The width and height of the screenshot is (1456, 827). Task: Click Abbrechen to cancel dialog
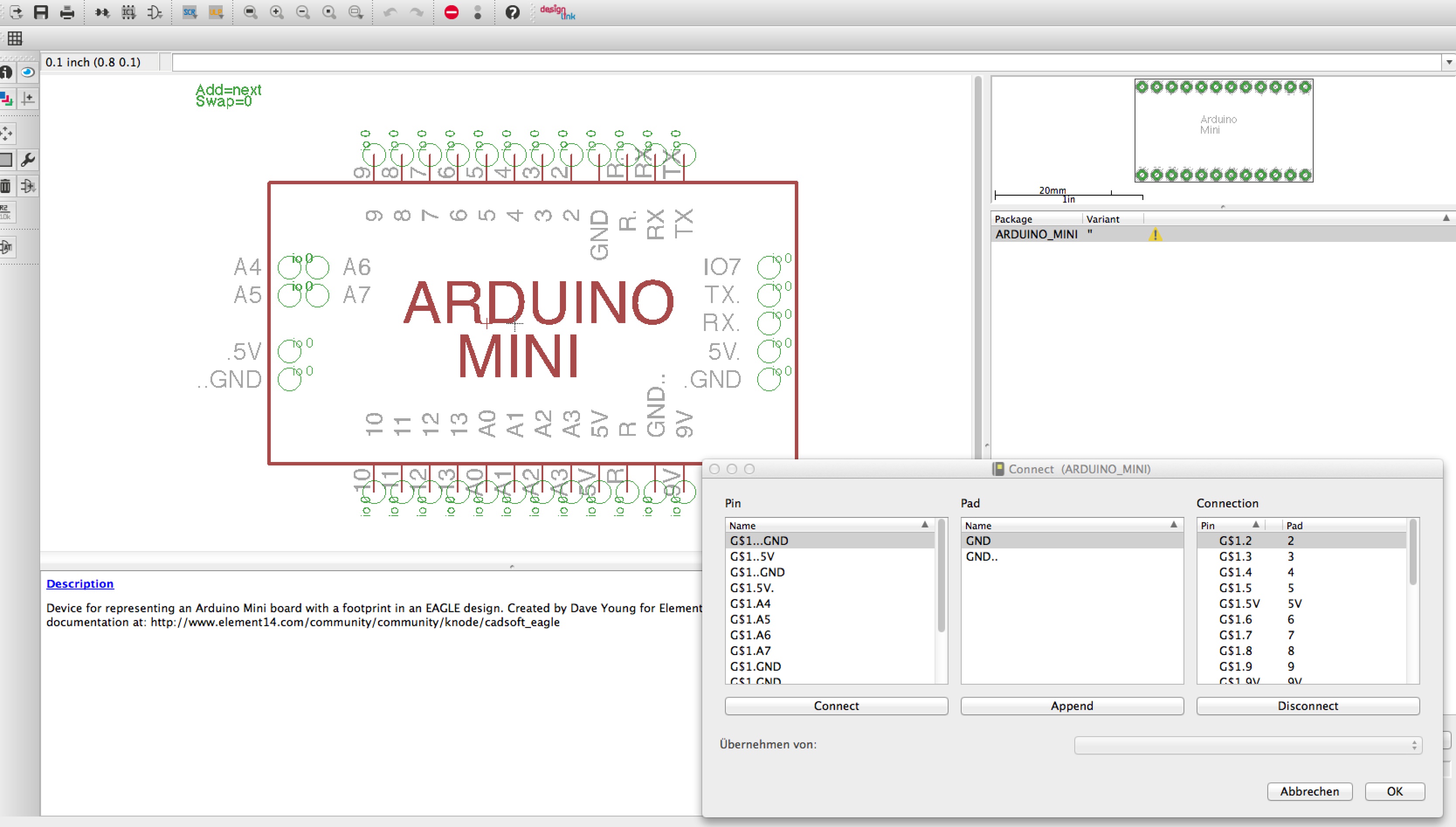1309,791
